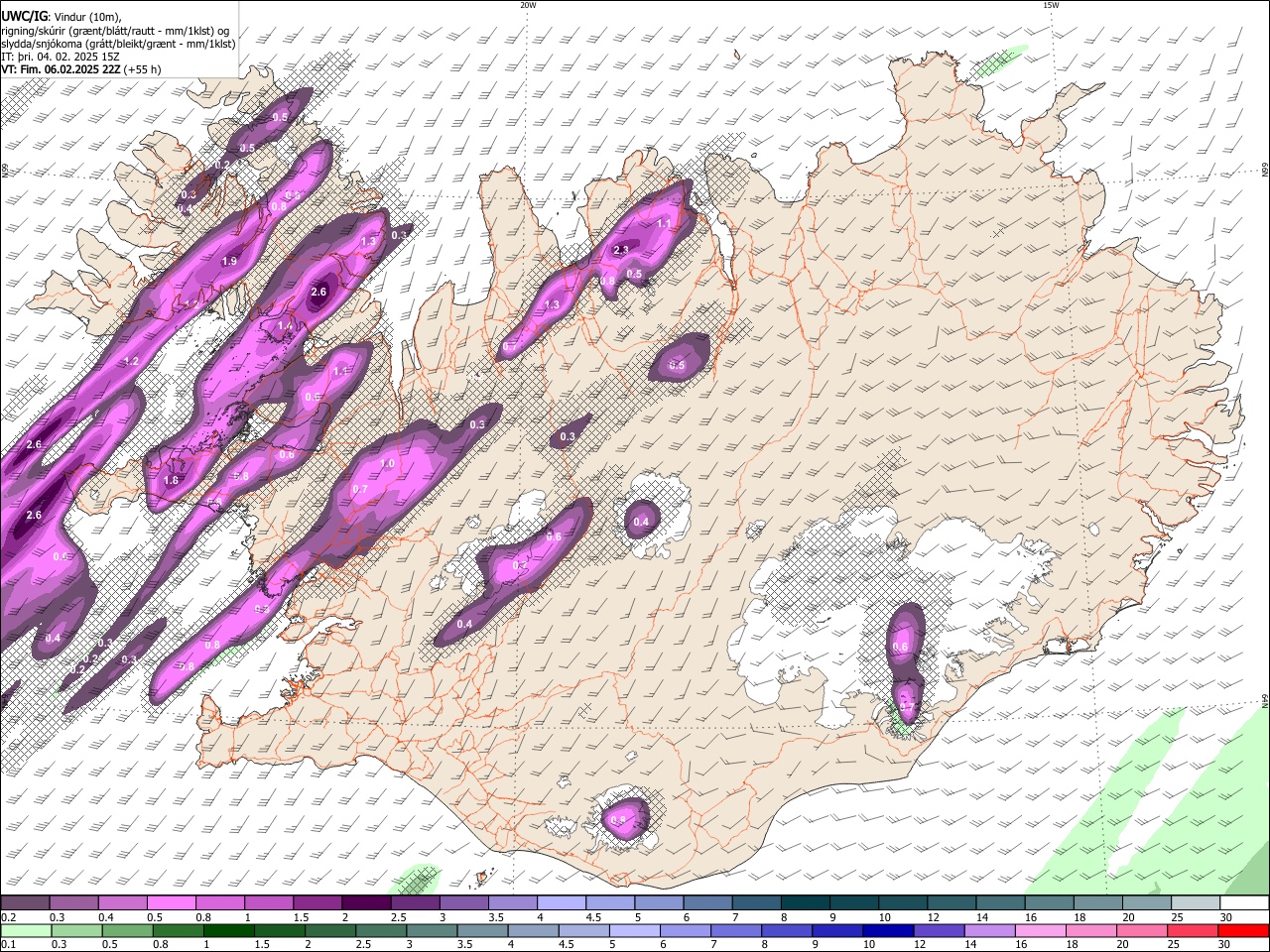Click the '0.1' tick label on the rain scale
The height and width of the screenshot is (952, 1270).
8,944
